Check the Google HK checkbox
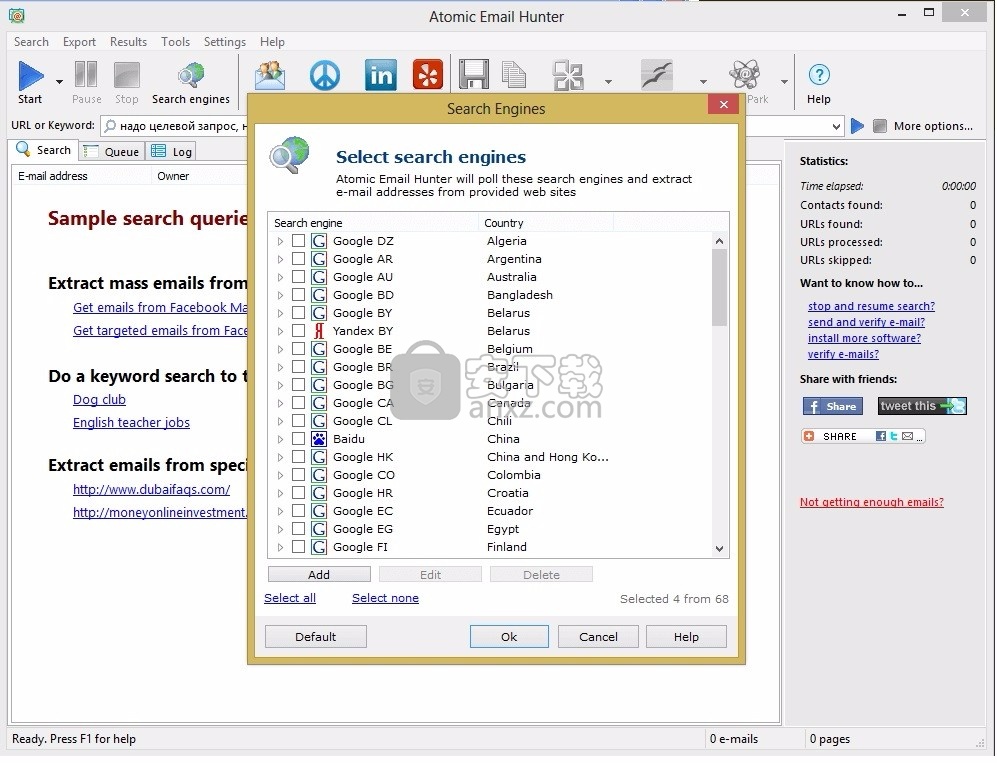Screen dimensions: 997x763 point(298,457)
